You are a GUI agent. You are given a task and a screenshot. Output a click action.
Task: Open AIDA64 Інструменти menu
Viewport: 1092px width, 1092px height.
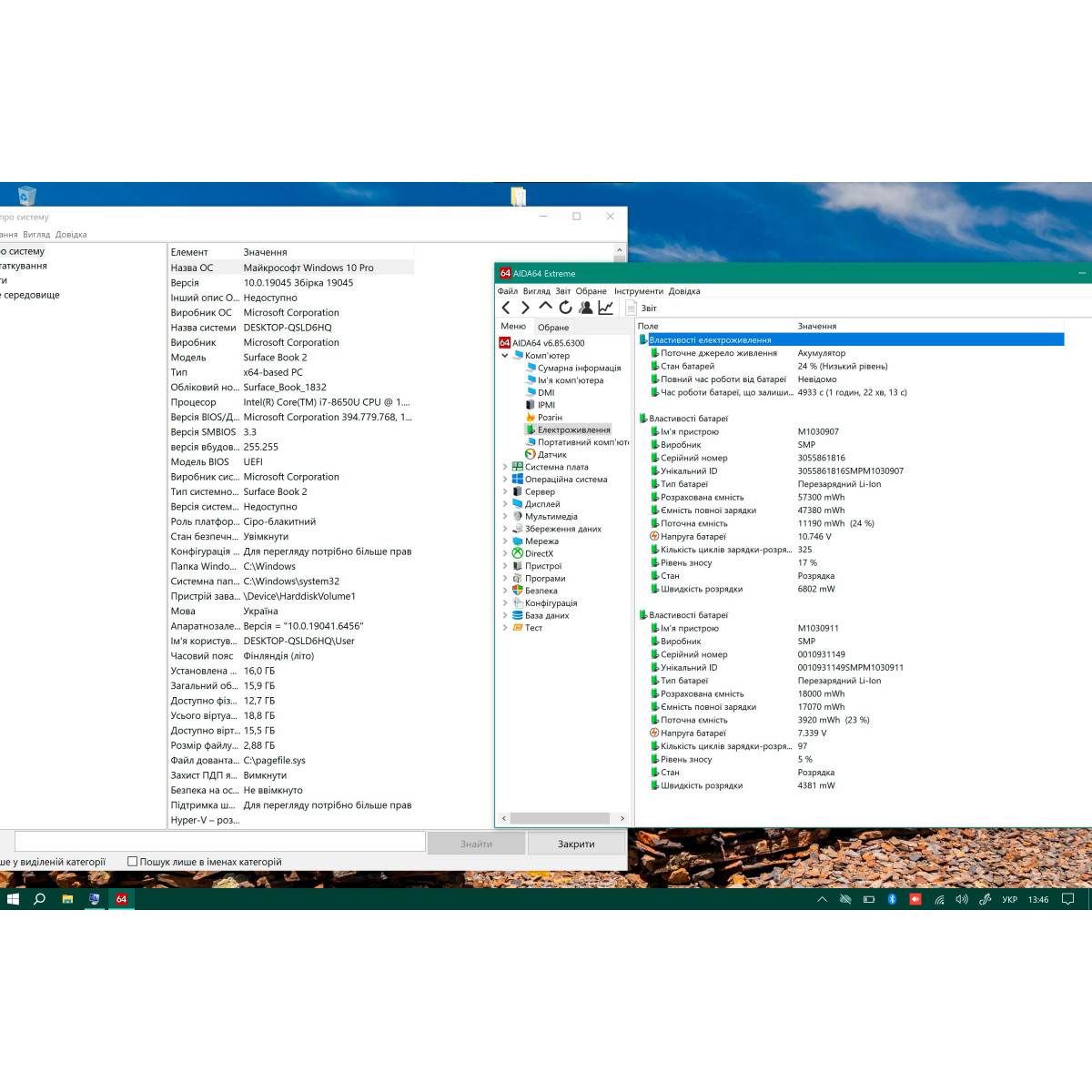pyautogui.click(x=639, y=291)
